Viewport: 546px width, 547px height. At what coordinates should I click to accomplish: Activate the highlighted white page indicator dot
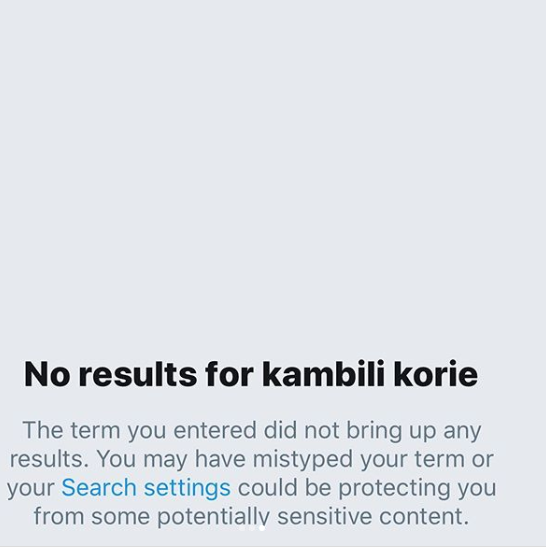(x=262, y=528)
